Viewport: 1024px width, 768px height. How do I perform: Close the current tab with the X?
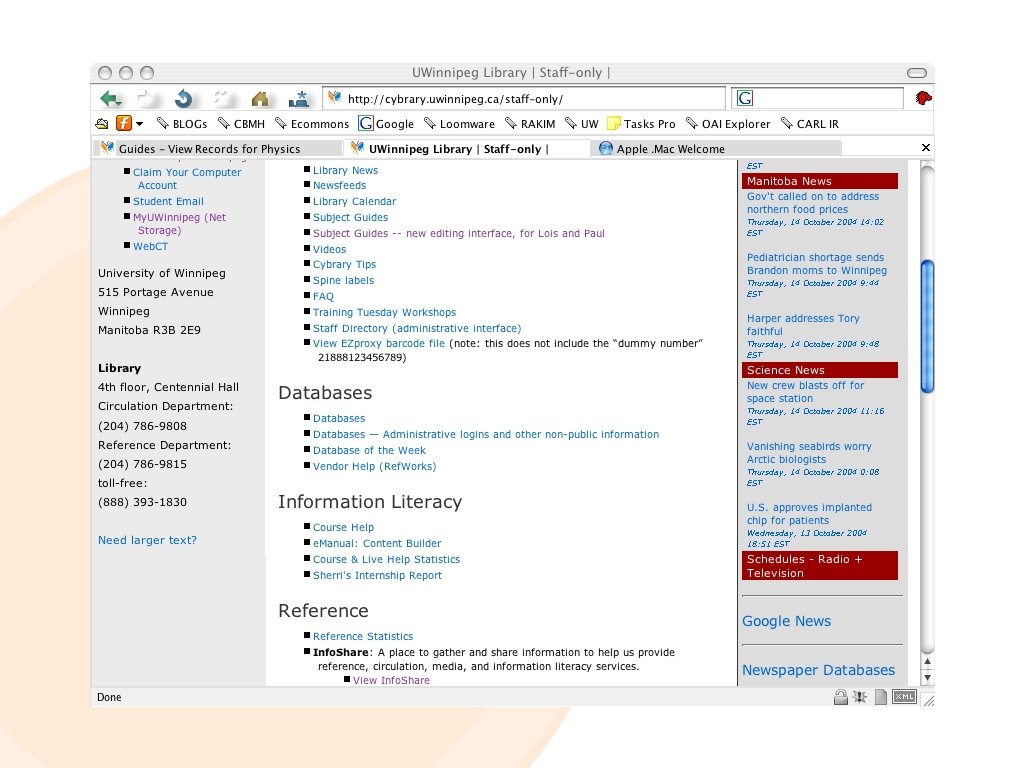(x=925, y=148)
